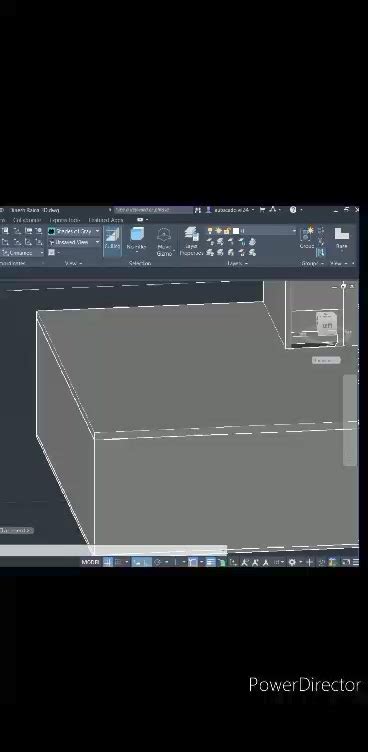Click the Selection panel title

(x=140, y=263)
